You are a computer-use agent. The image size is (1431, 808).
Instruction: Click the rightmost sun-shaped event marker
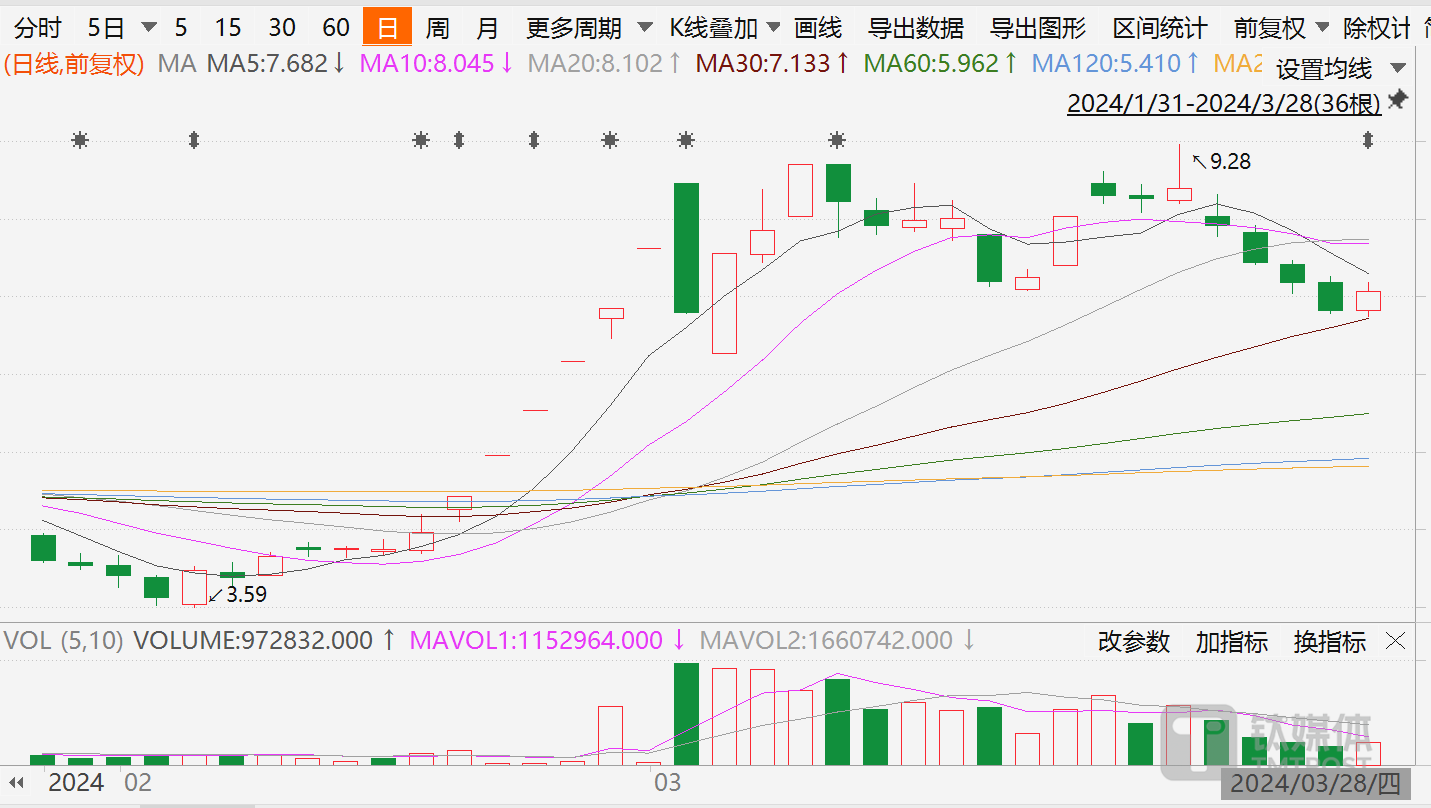pyautogui.click(x=837, y=141)
